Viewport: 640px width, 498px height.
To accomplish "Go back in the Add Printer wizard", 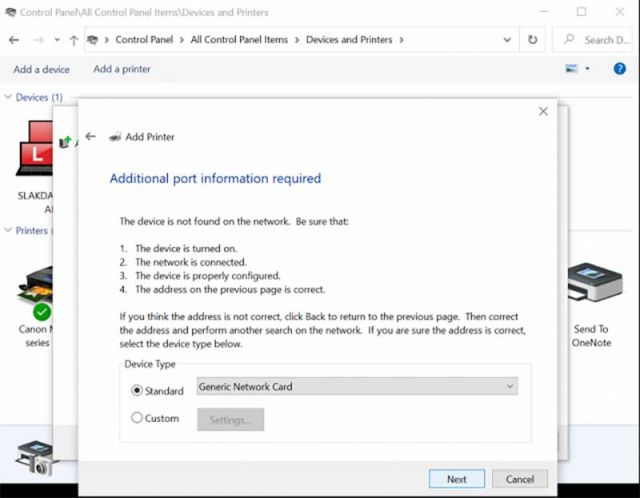I will (x=91, y=137).
